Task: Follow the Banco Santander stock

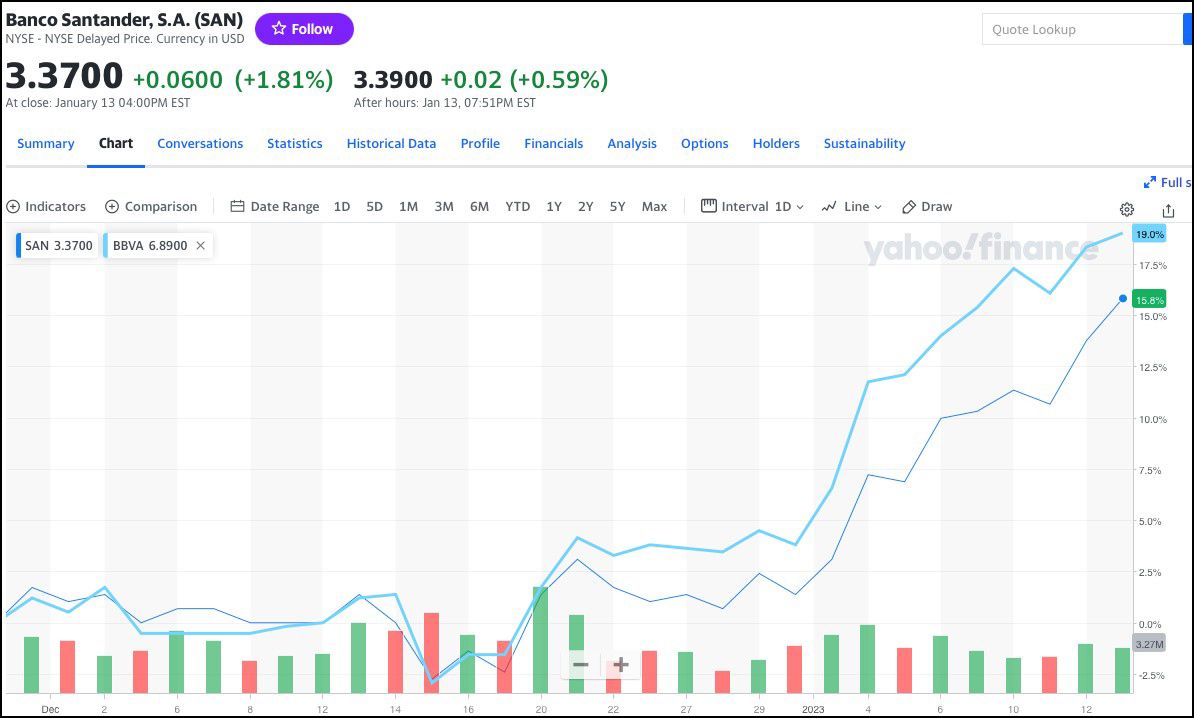Action: pos(304,29)
